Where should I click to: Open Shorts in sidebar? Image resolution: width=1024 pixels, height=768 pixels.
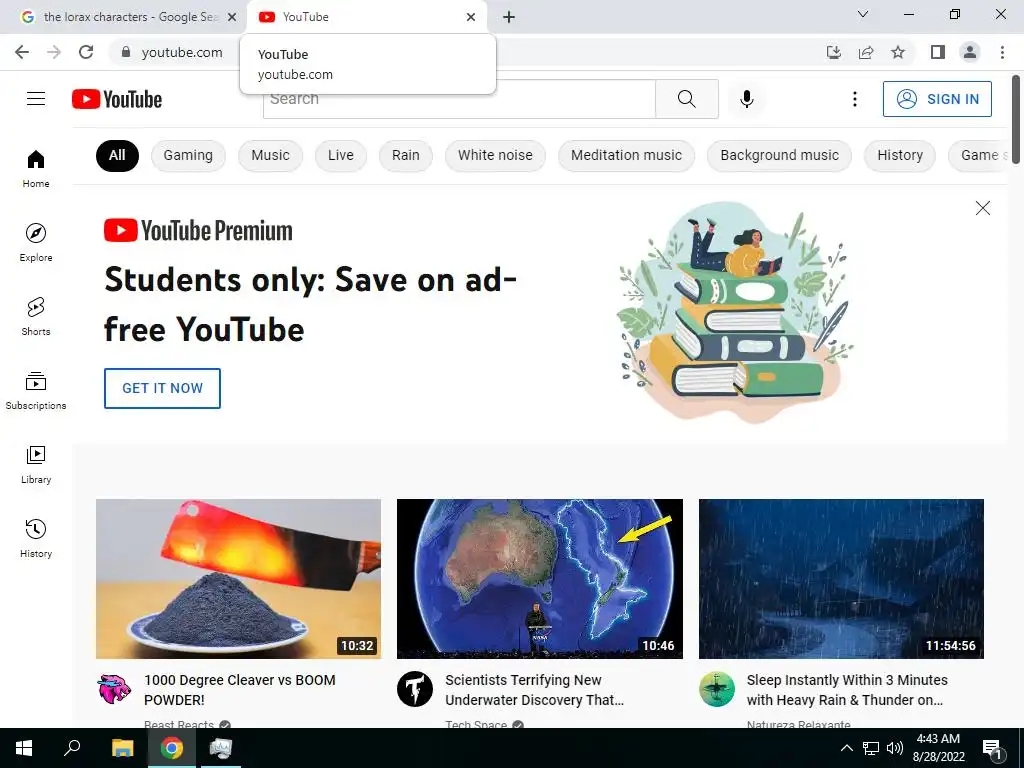[x=36, y=316]
